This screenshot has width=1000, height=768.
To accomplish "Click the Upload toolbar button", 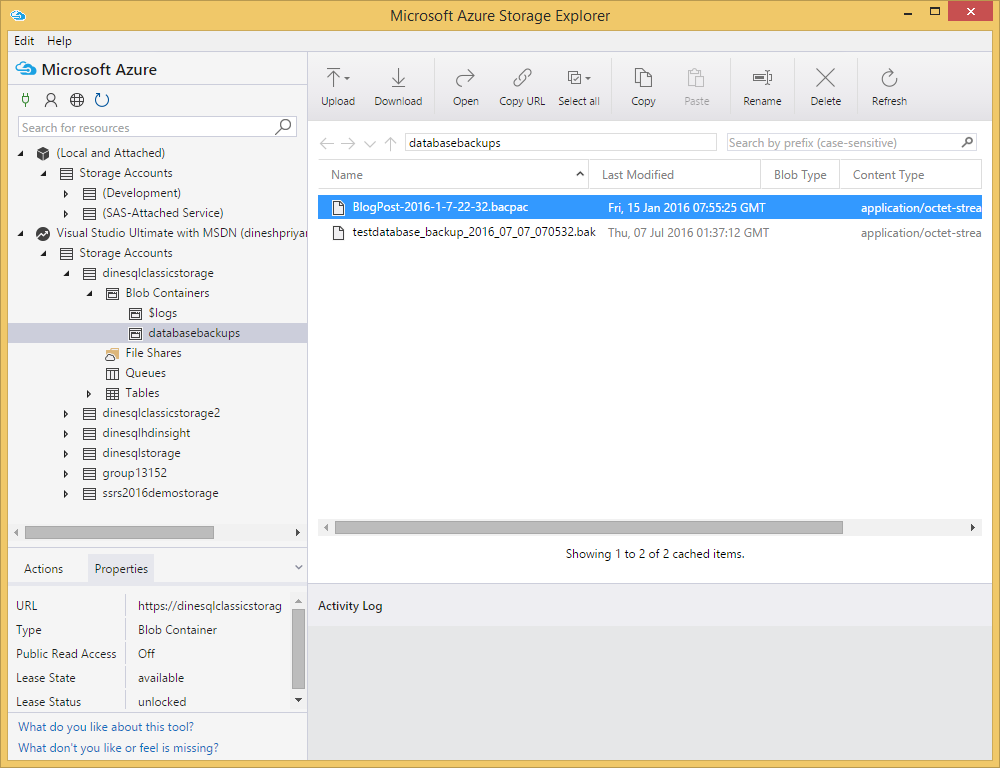I will pos(337,87).
